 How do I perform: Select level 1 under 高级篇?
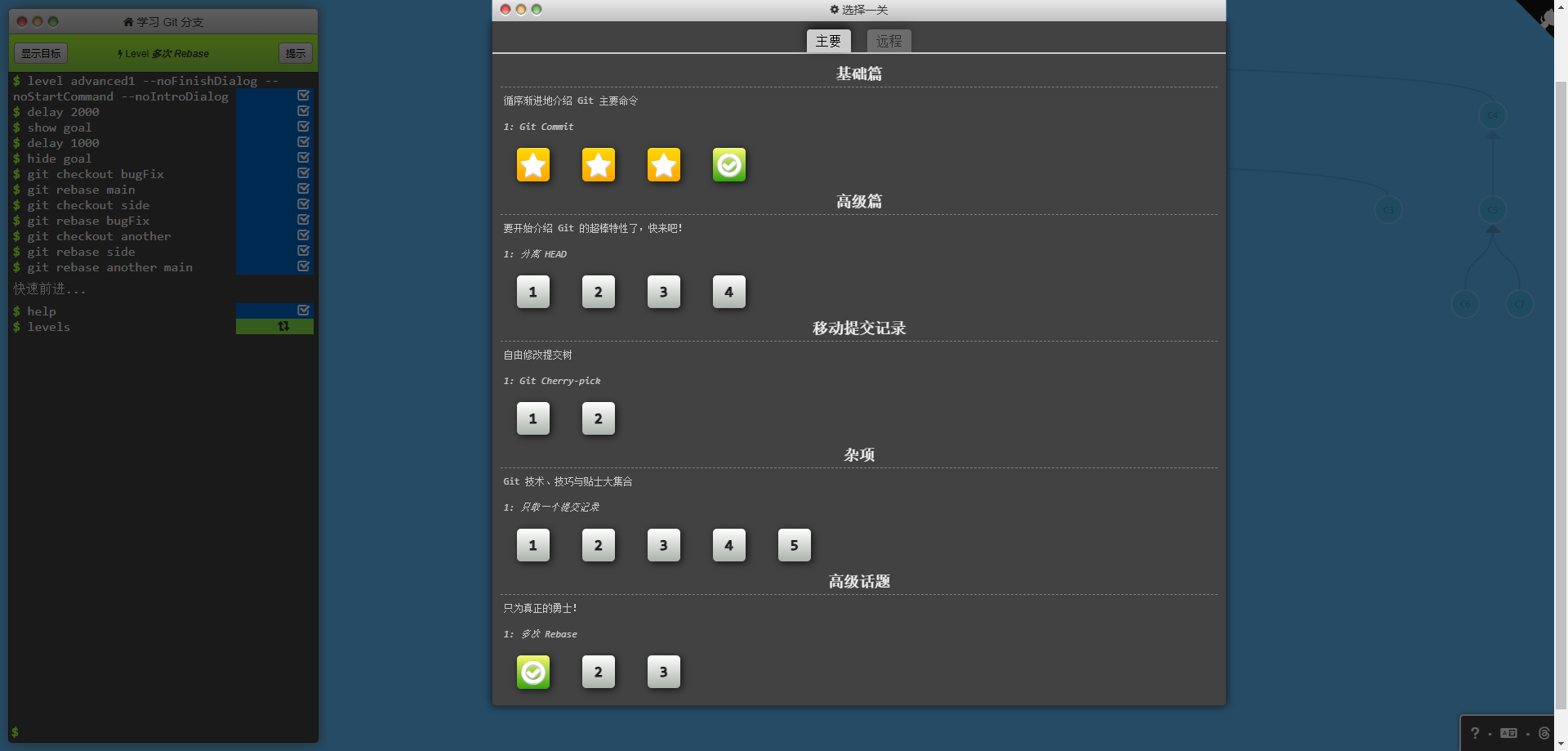(x=533, y=292)
